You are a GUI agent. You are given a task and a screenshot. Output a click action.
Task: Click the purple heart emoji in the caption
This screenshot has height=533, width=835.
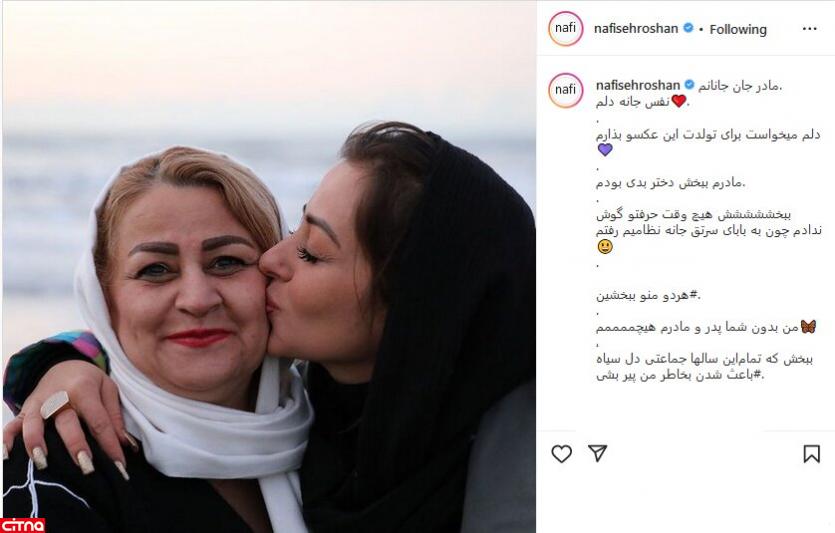605,150
